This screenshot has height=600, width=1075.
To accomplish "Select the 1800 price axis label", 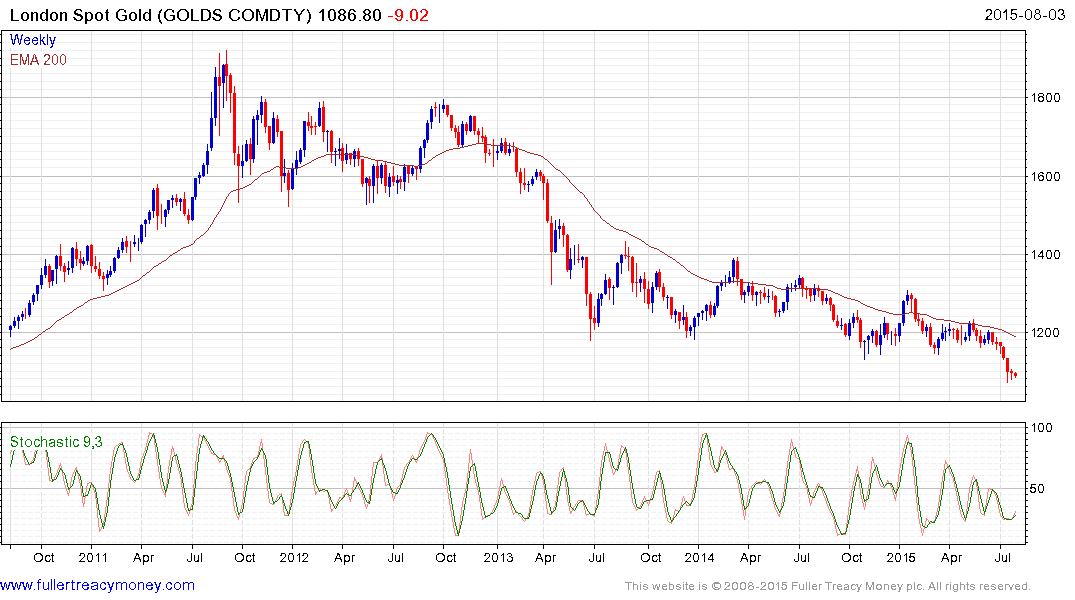I will pyautogui.click(x=1046, y=97).
